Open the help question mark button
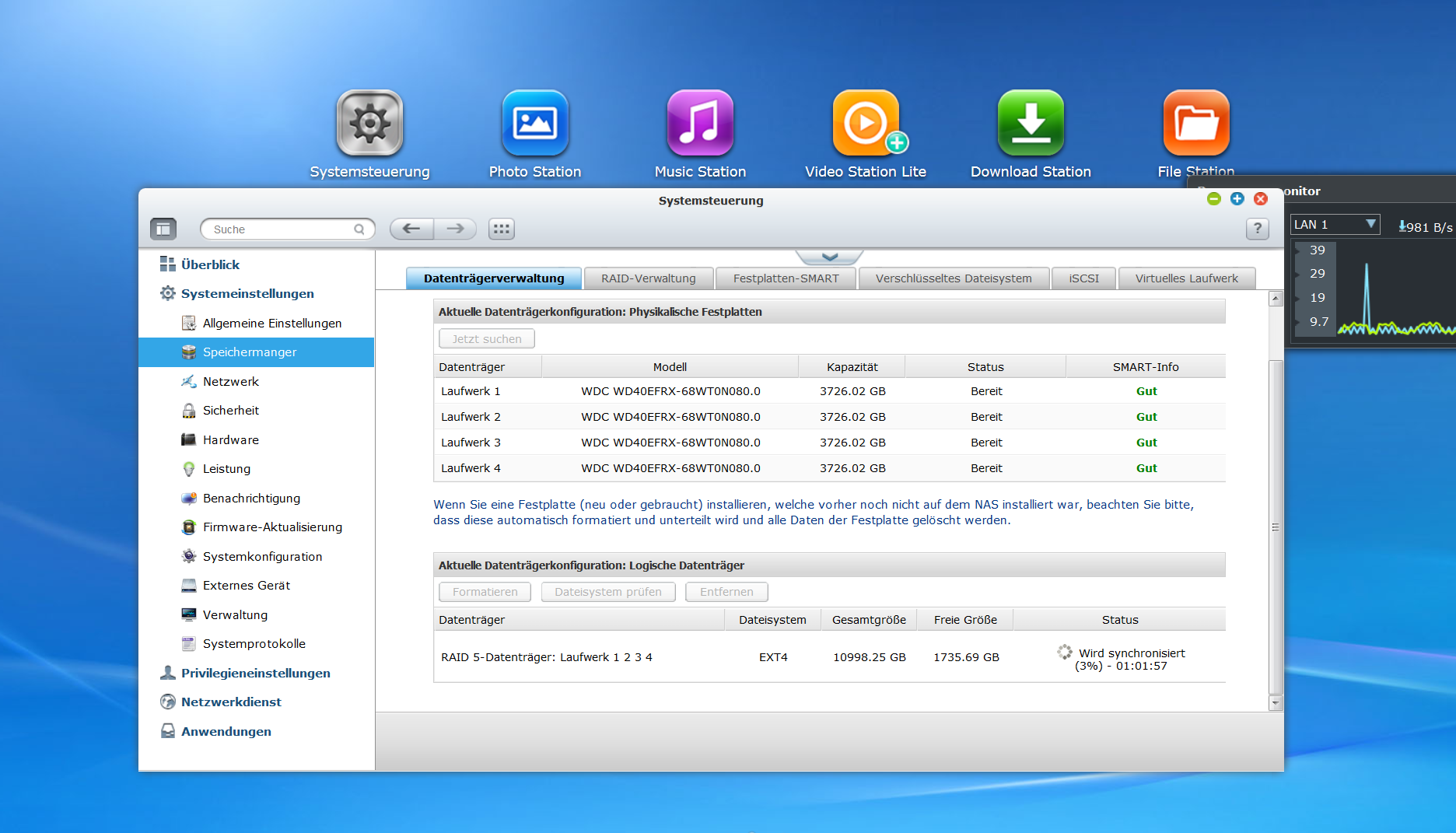 (1258, 229)
